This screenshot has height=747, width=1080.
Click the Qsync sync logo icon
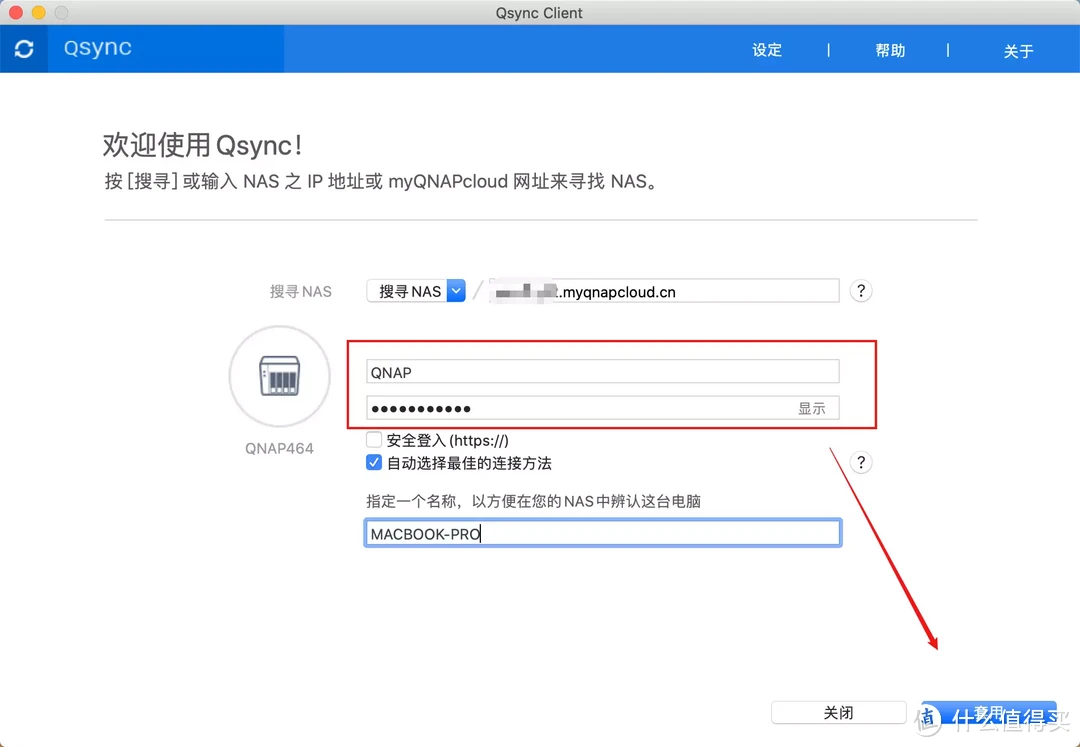click(23, 49)
